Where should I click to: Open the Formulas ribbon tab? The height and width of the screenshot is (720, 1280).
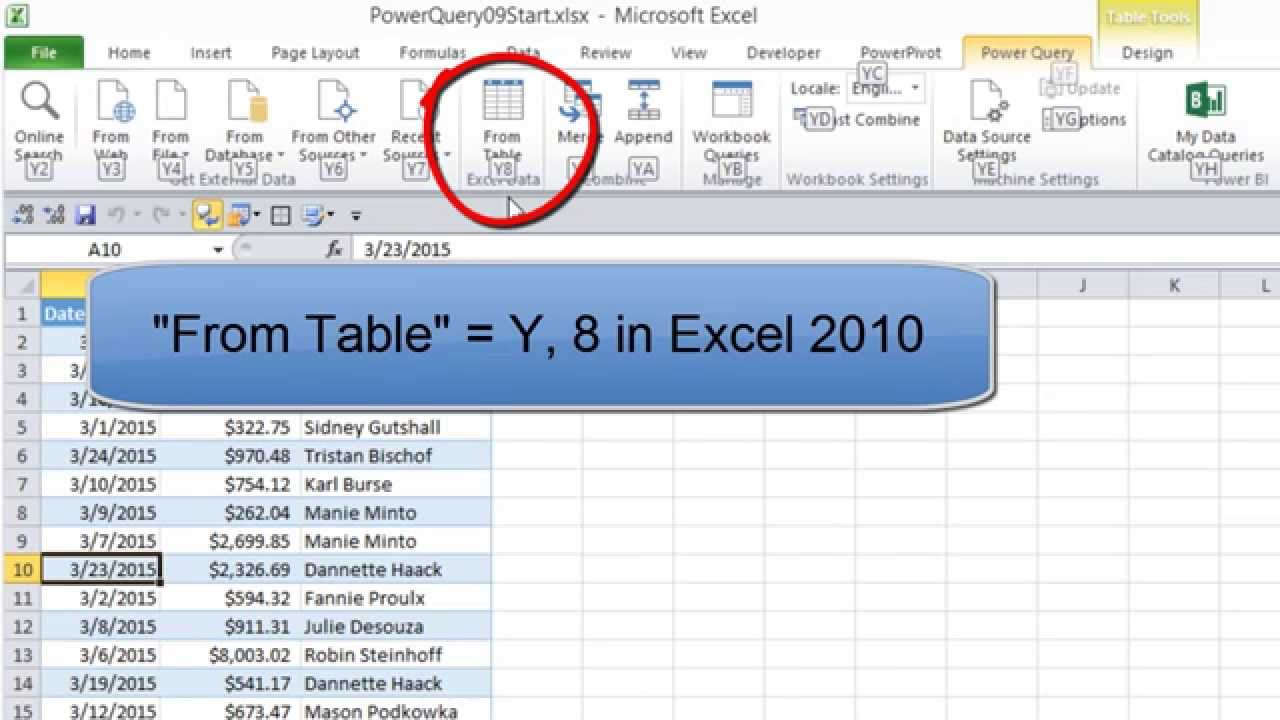432,52
